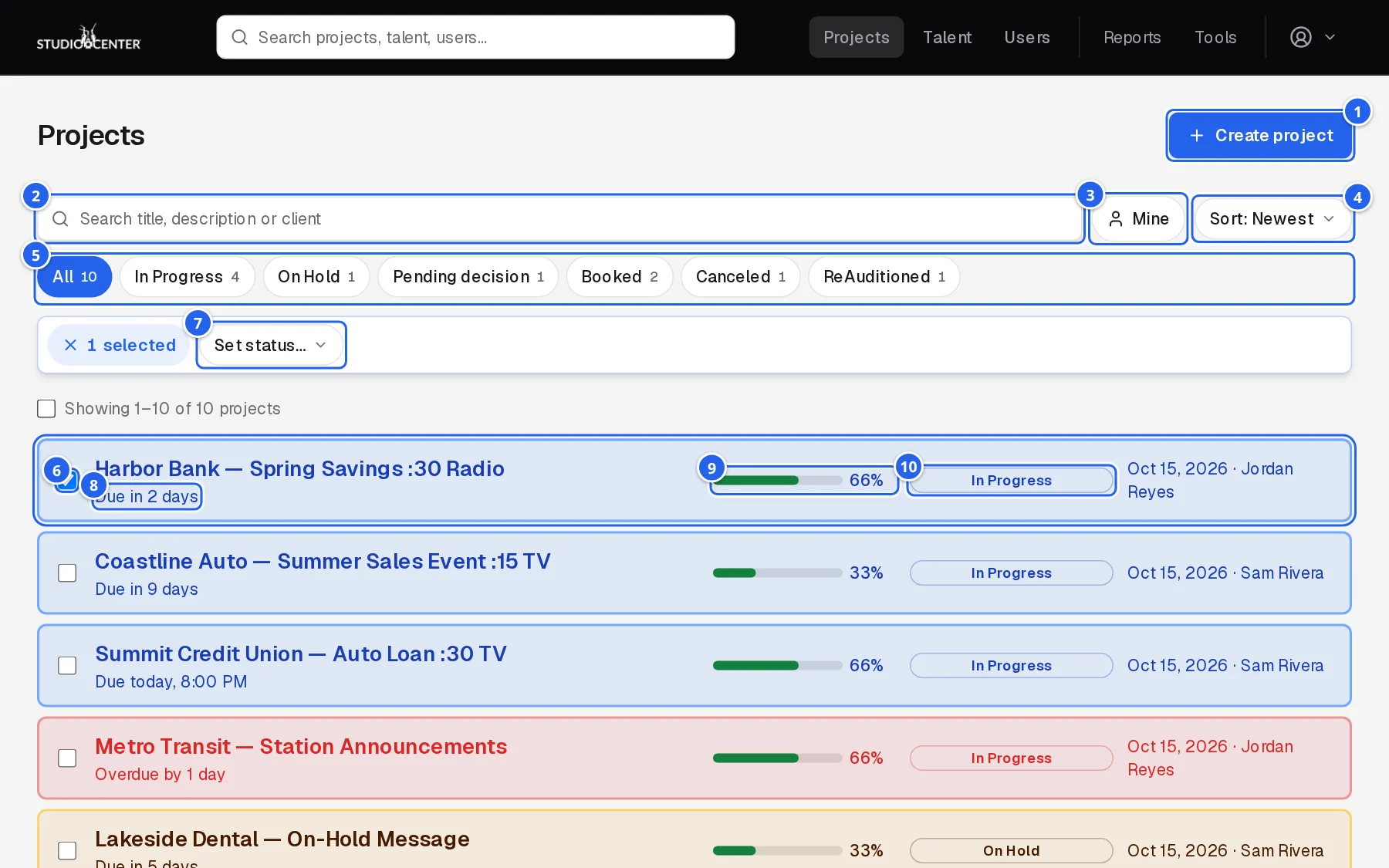Click Harbor Bank 66% progress bar

777,480
